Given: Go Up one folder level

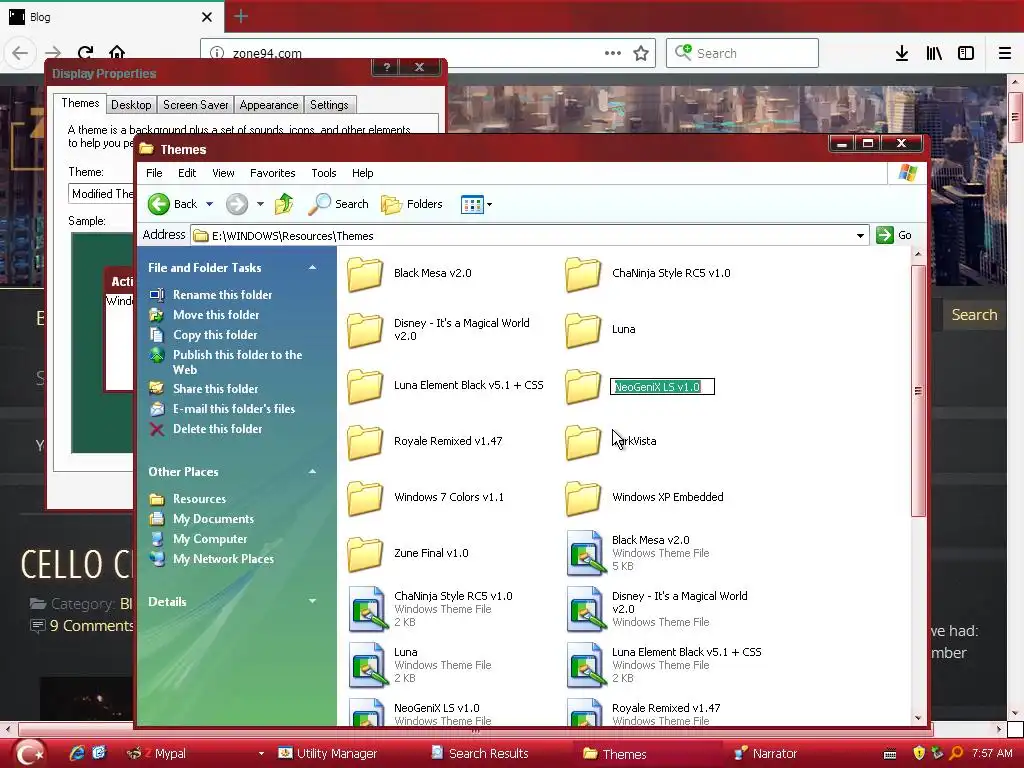Looking at the screenshot, I should pos(284,204).
